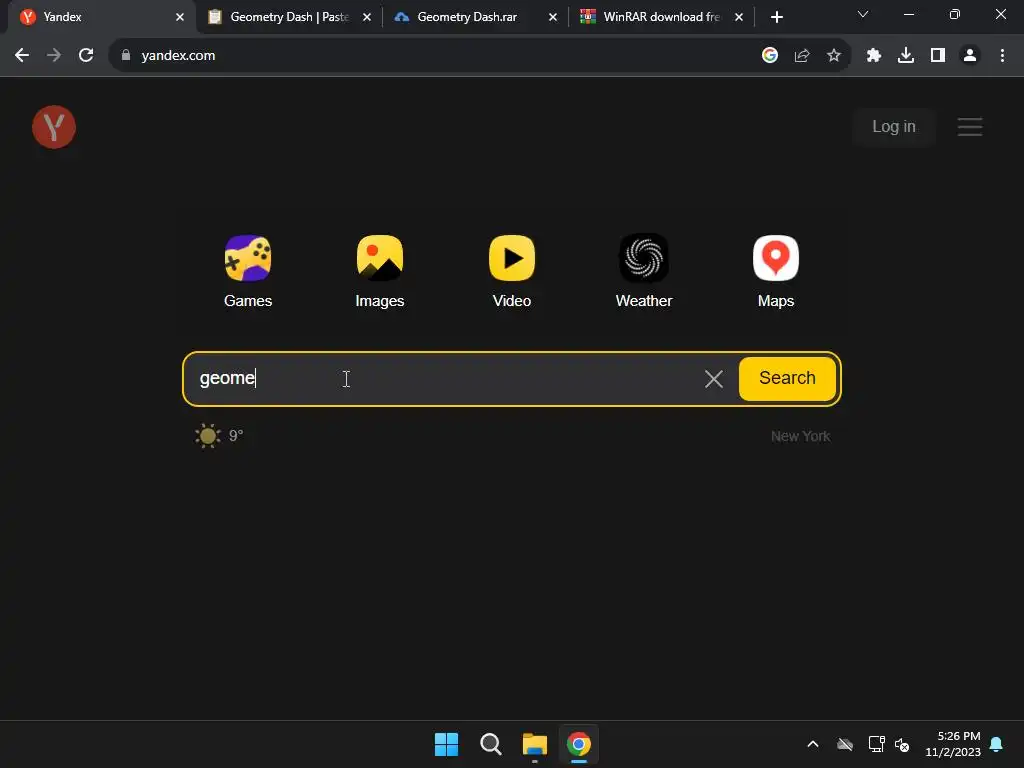
Task: View site information lock icon
Action: pyautogui.click(x=126, y=56)
